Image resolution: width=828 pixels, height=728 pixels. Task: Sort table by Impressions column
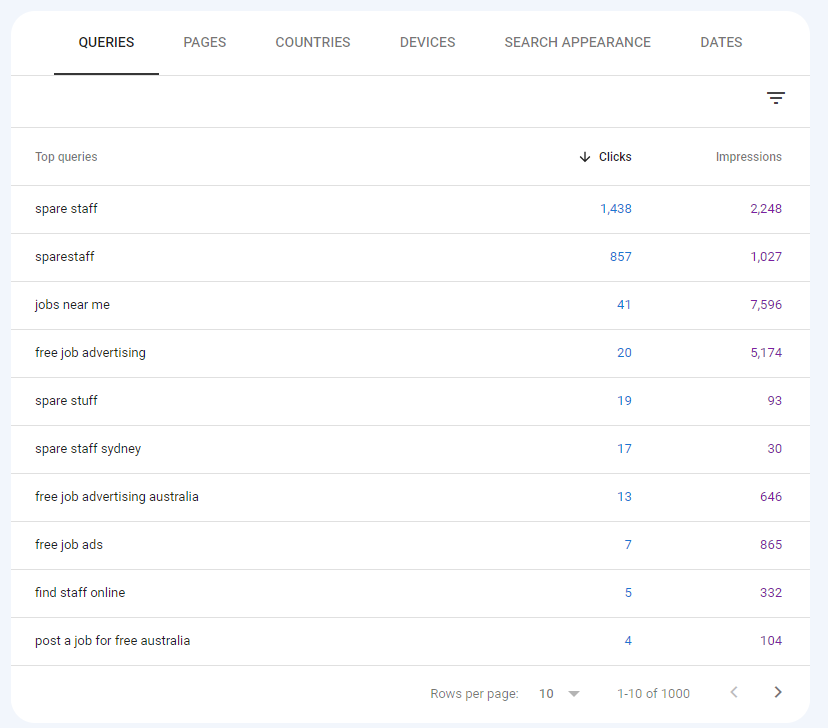pos(748,157)
